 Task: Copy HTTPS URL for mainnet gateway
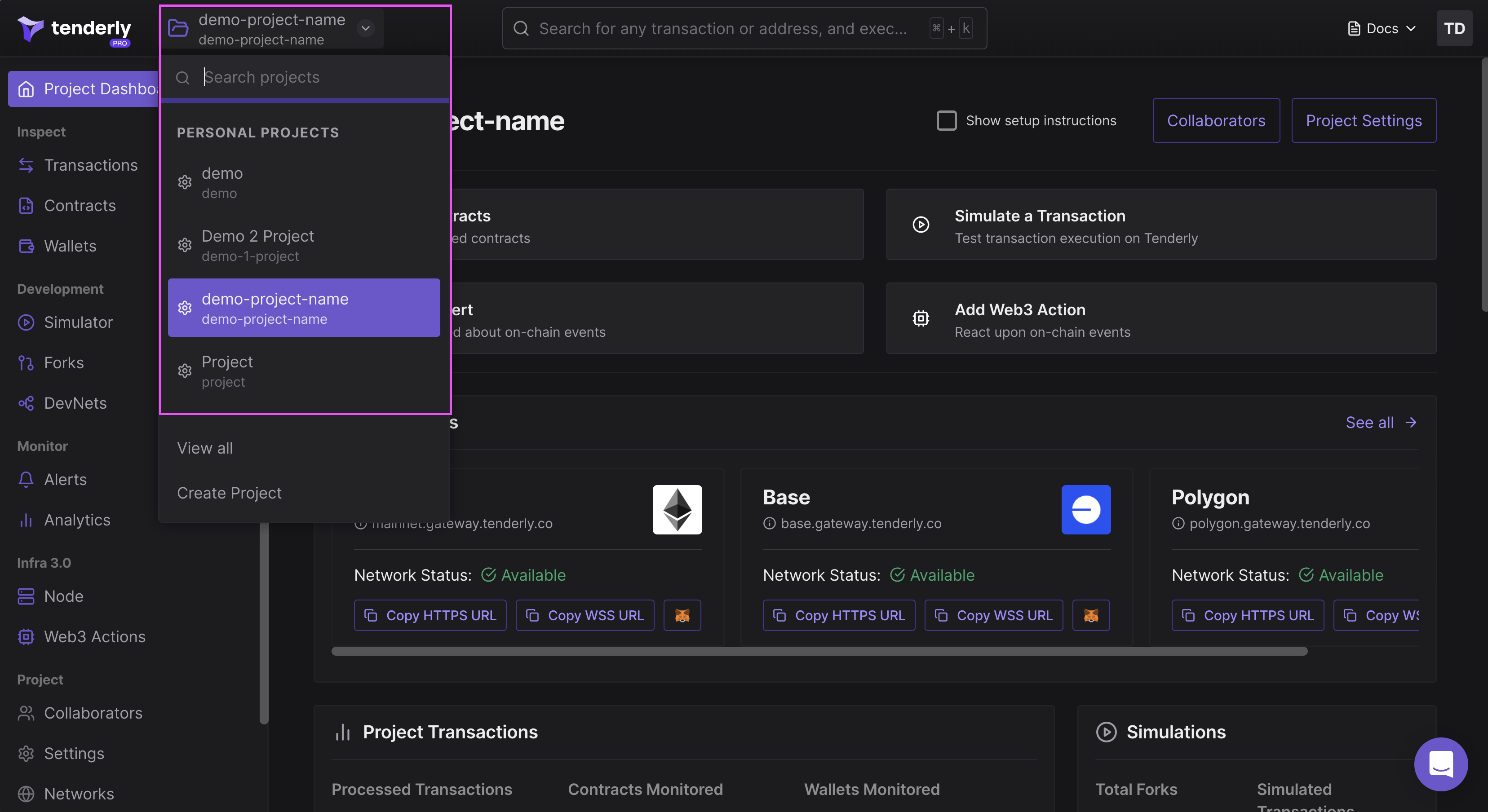pos(430,616)
